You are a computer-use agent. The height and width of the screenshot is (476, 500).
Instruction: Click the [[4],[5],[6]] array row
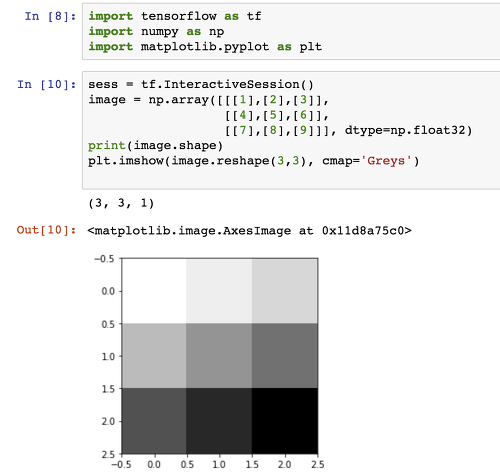[277, 115]
